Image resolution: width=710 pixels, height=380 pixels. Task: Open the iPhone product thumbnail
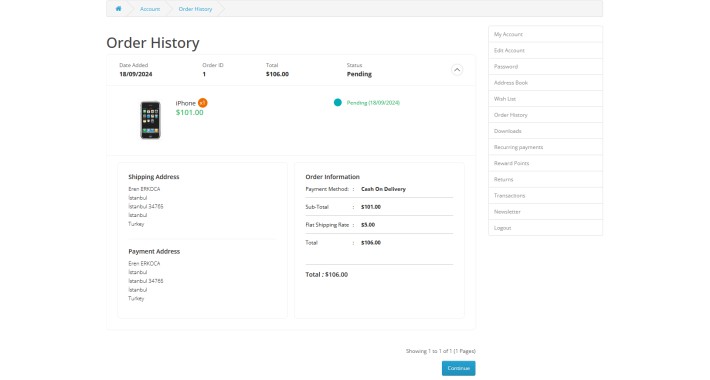tap(150, 120)
